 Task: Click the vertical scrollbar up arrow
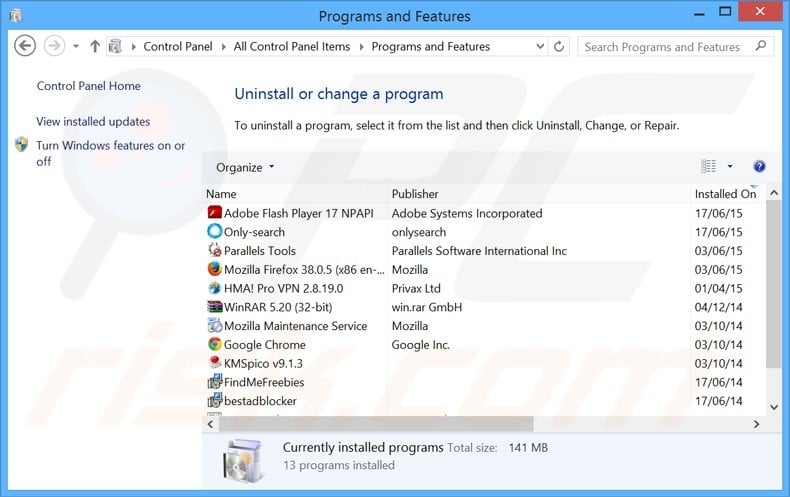pos(774,193)
